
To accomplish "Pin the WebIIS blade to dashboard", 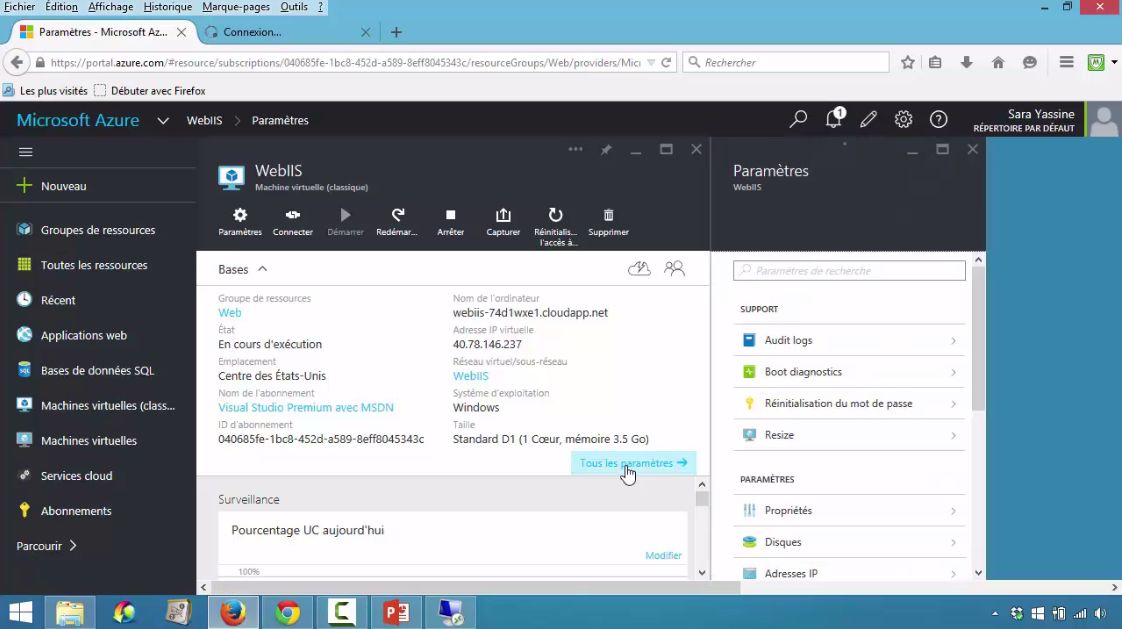I will click(606, 149).
